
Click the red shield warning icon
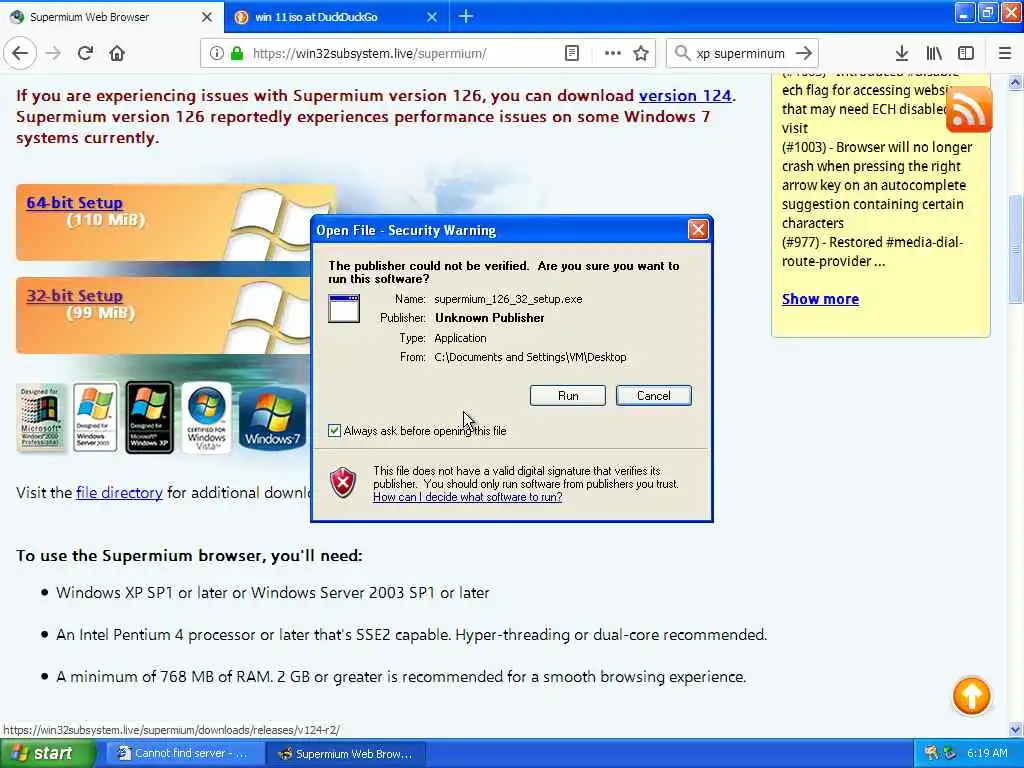coord(343,483)
